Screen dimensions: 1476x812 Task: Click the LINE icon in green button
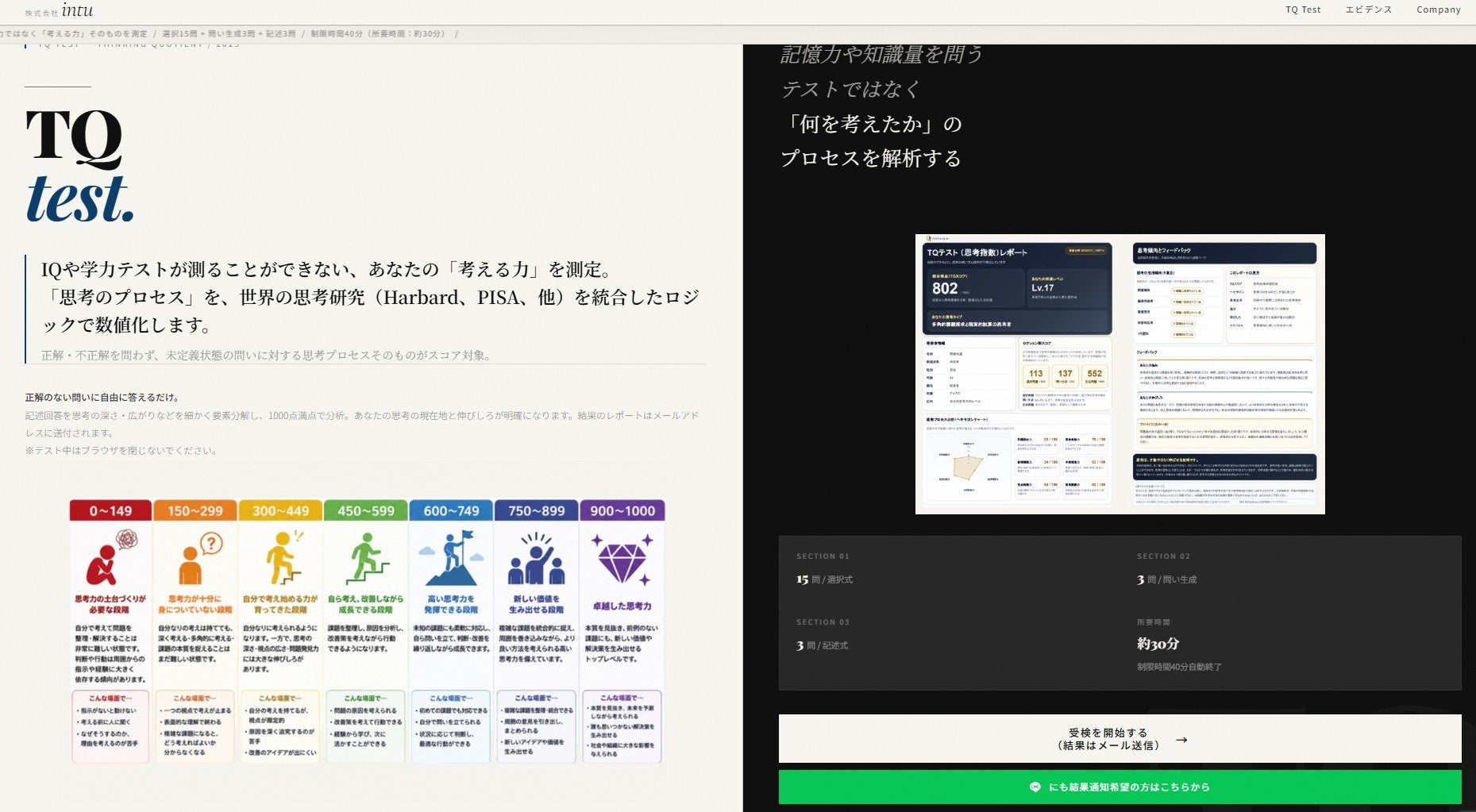point(1035,787)
